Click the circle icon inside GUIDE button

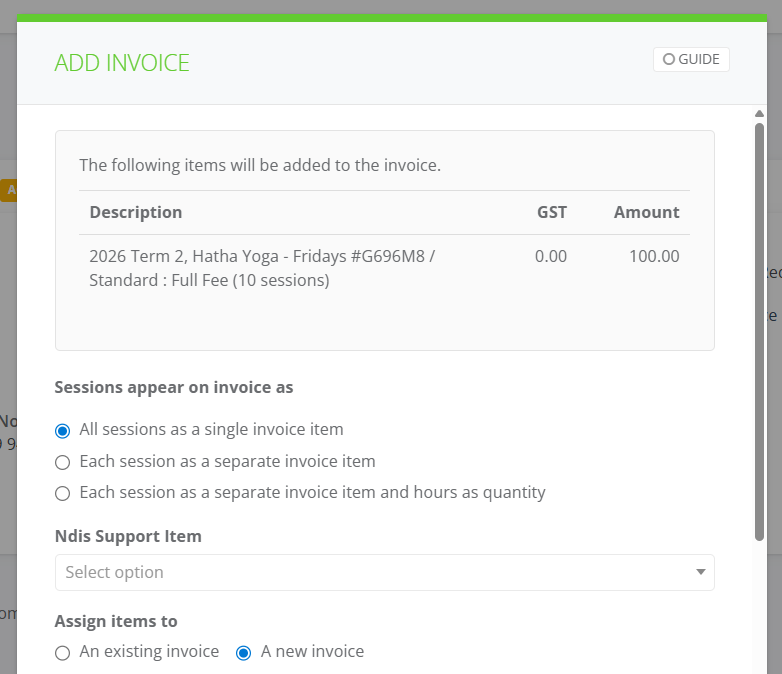click(x=668, y=59)
